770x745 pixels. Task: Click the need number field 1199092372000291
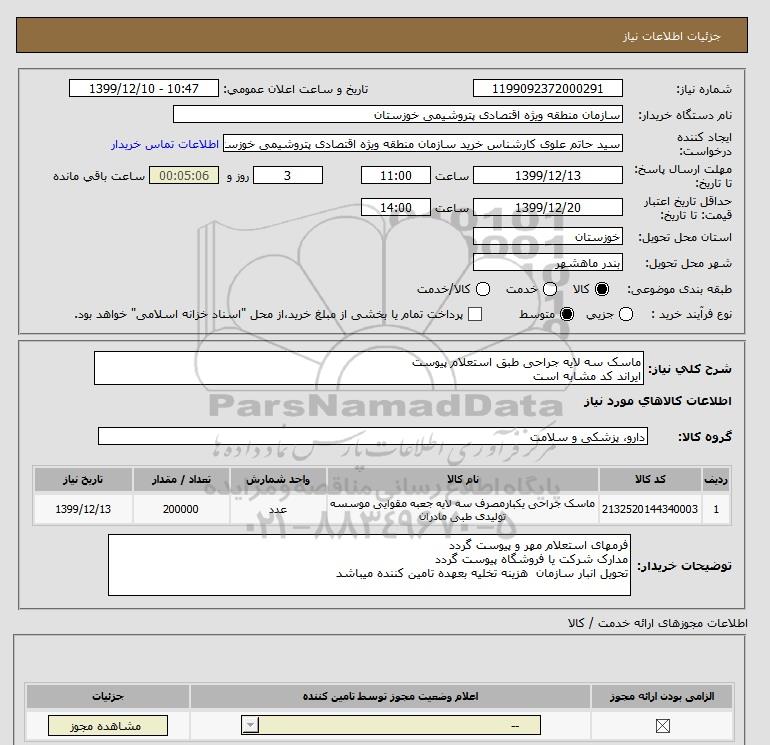click(548, 88)
